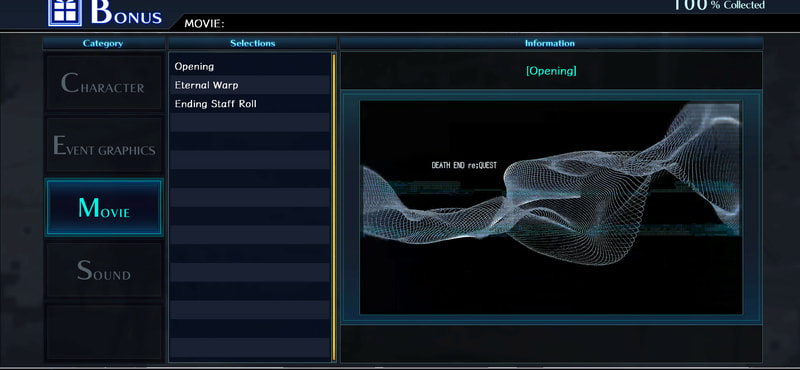Select the Opening movie entry
800x370 pixels.
point(249,66)
